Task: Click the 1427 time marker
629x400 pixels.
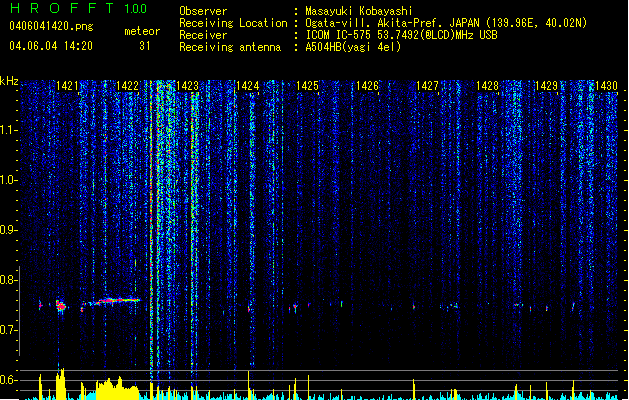Action: (x=427, y=86)
